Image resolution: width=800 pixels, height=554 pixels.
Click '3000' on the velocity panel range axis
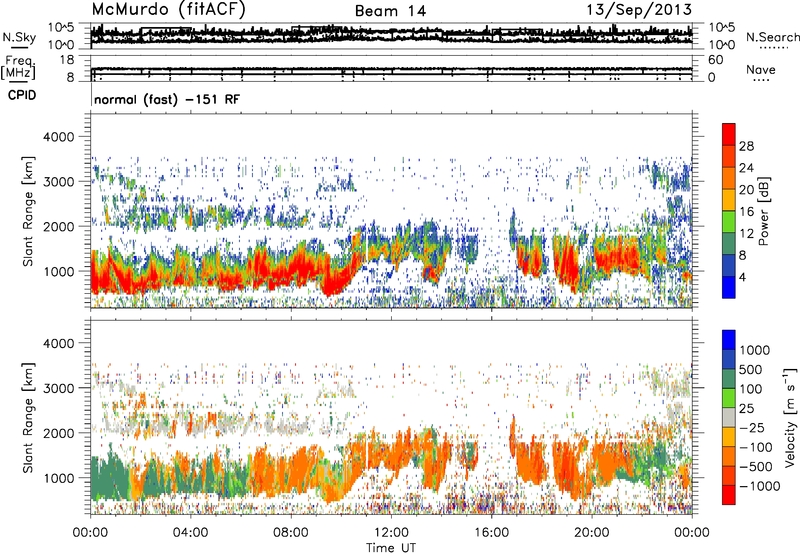point(59,388)
